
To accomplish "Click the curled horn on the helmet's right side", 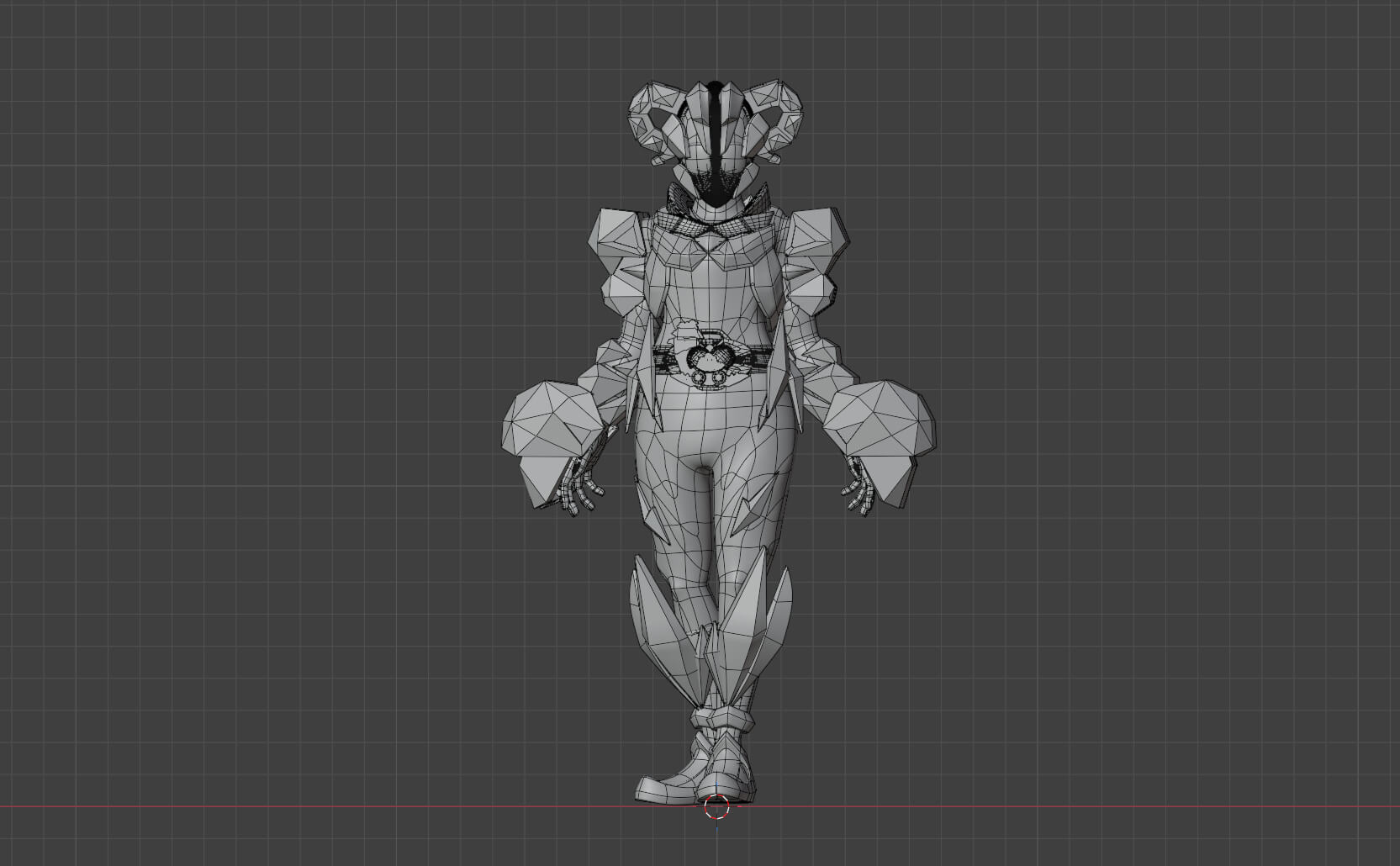I will click(774, 121).
